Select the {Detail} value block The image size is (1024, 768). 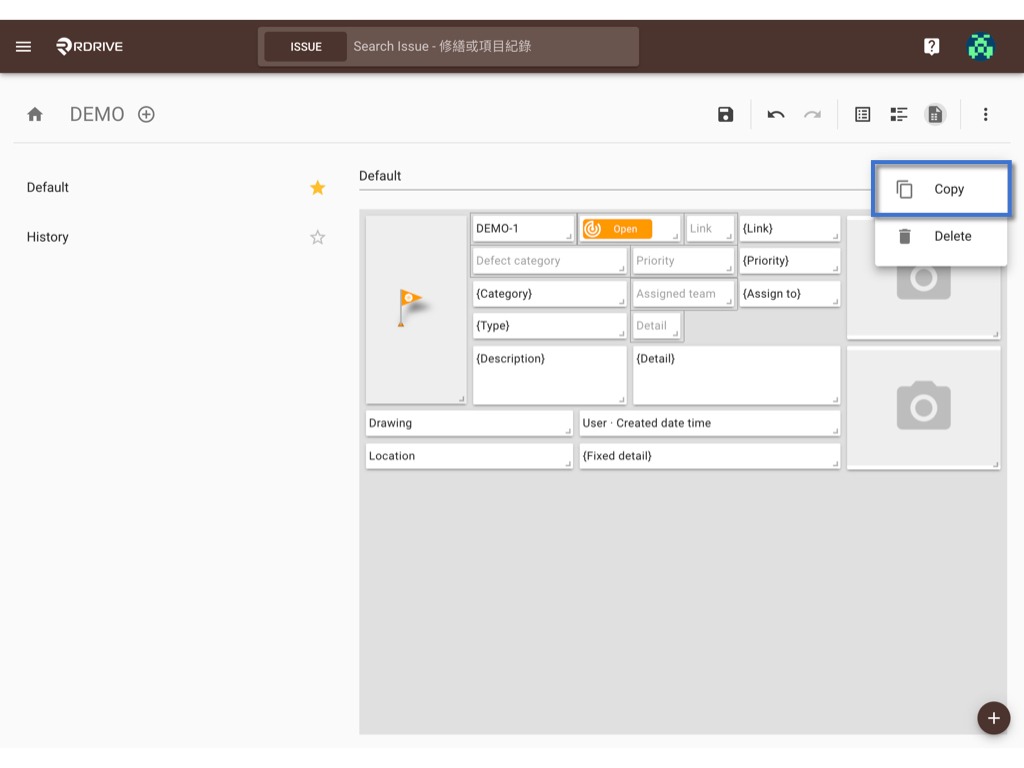736,375
